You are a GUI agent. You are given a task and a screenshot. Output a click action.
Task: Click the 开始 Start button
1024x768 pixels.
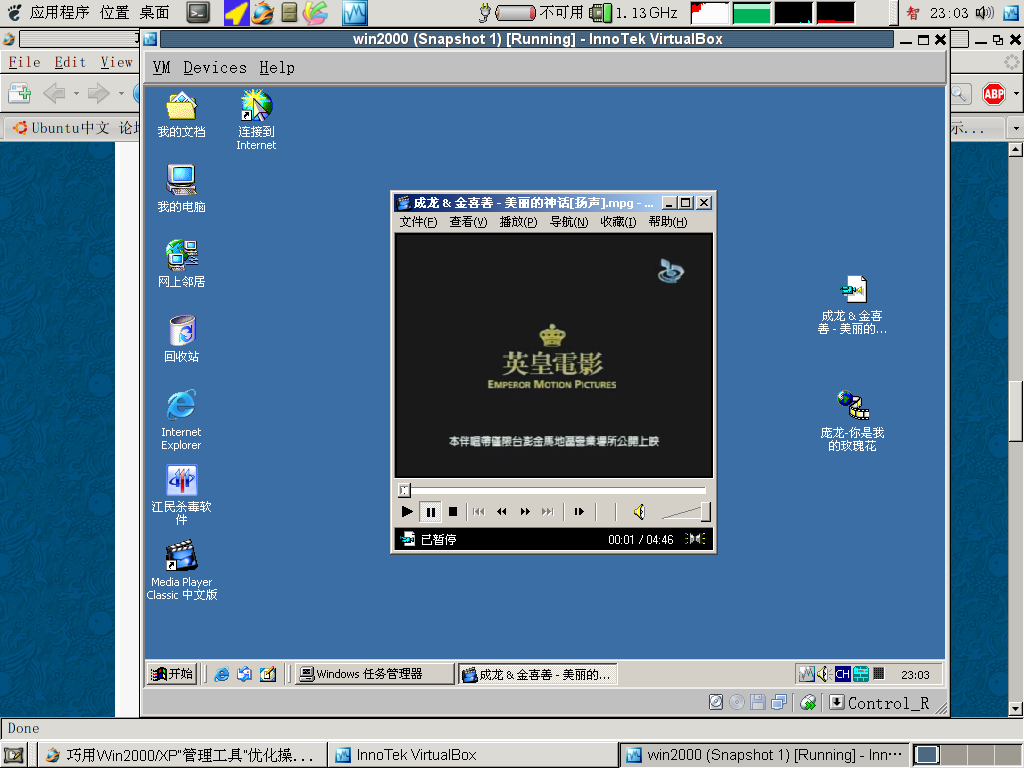(172, 674)
